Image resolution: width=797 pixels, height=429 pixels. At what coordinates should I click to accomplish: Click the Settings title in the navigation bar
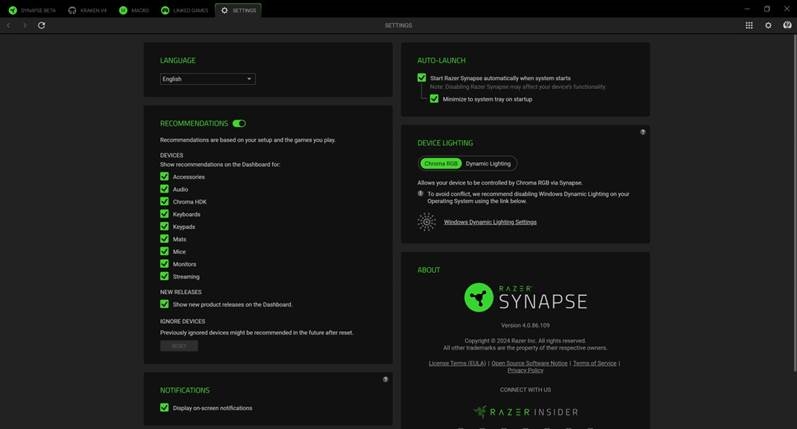(398, 25)
